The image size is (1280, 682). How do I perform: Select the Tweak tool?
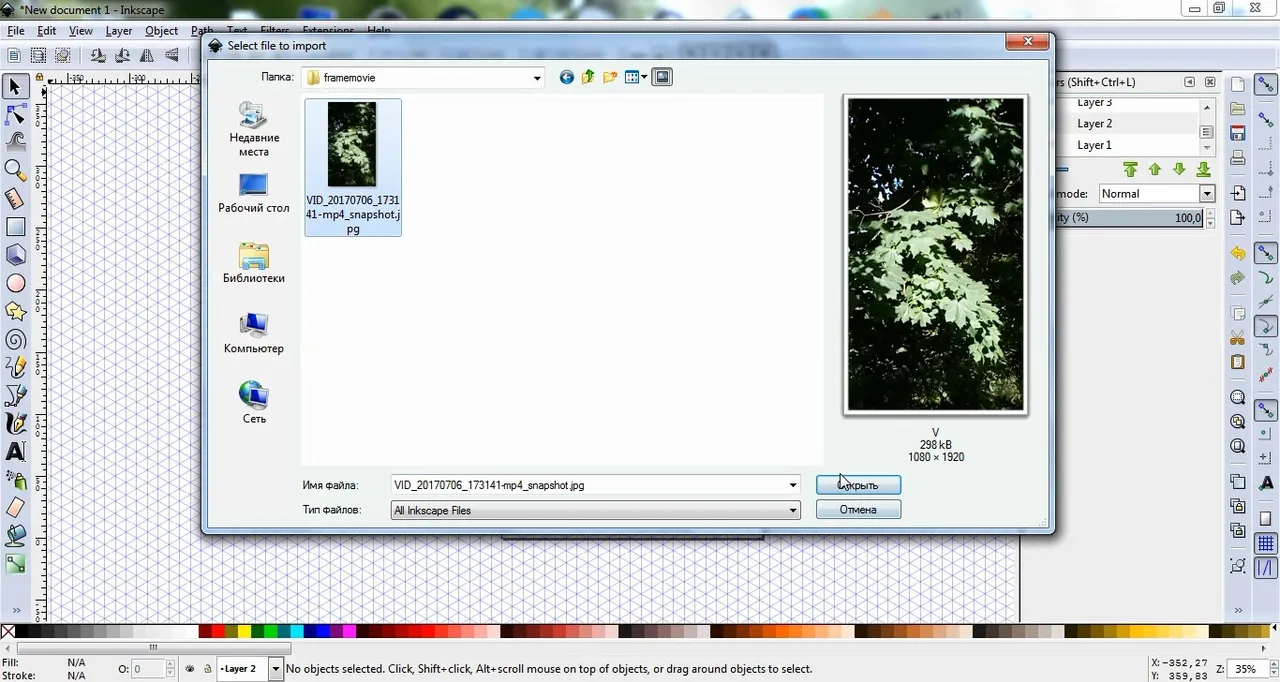tap(15, 141)
